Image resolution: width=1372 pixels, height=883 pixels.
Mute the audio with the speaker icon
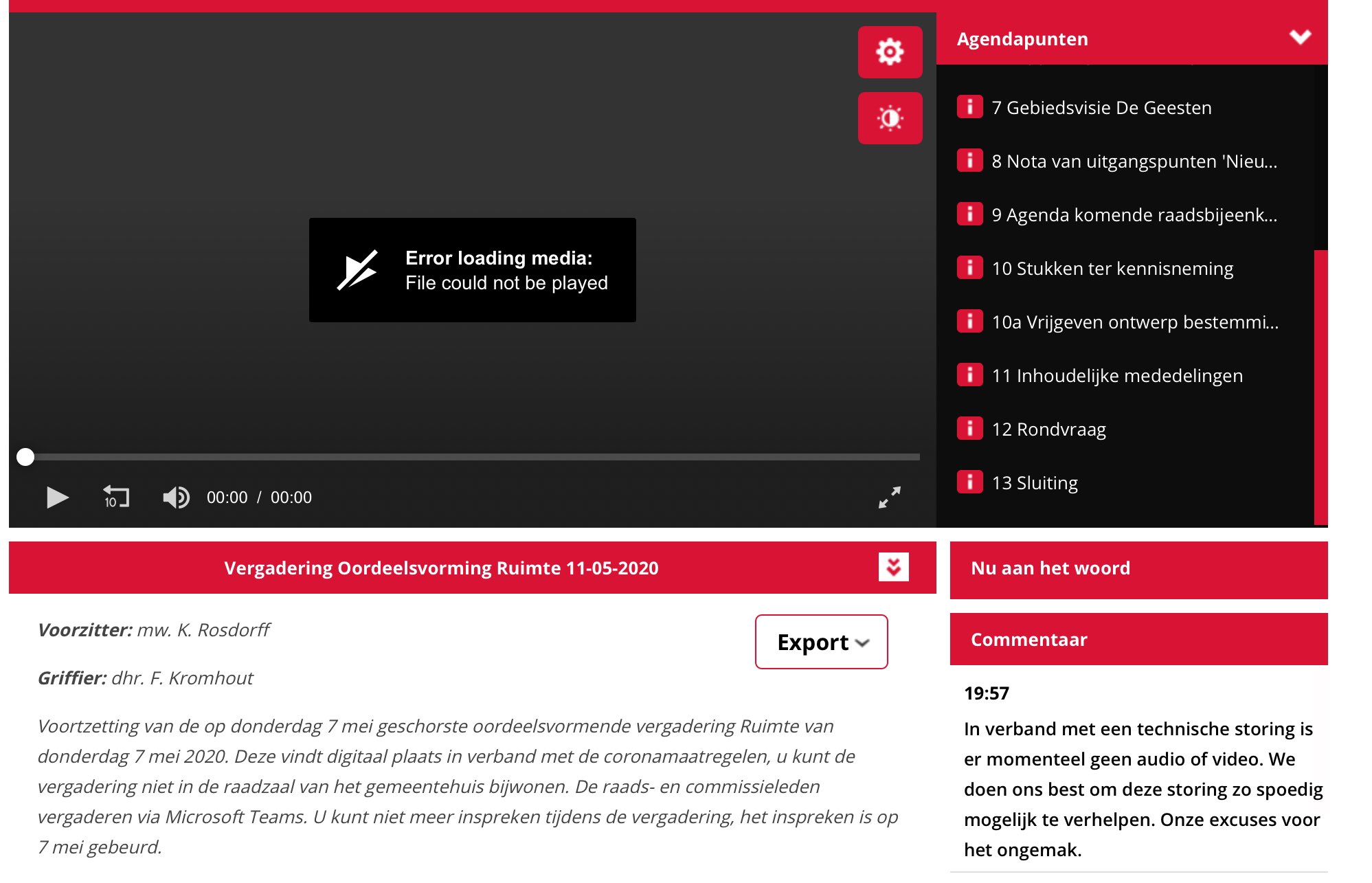coord(176,497)
